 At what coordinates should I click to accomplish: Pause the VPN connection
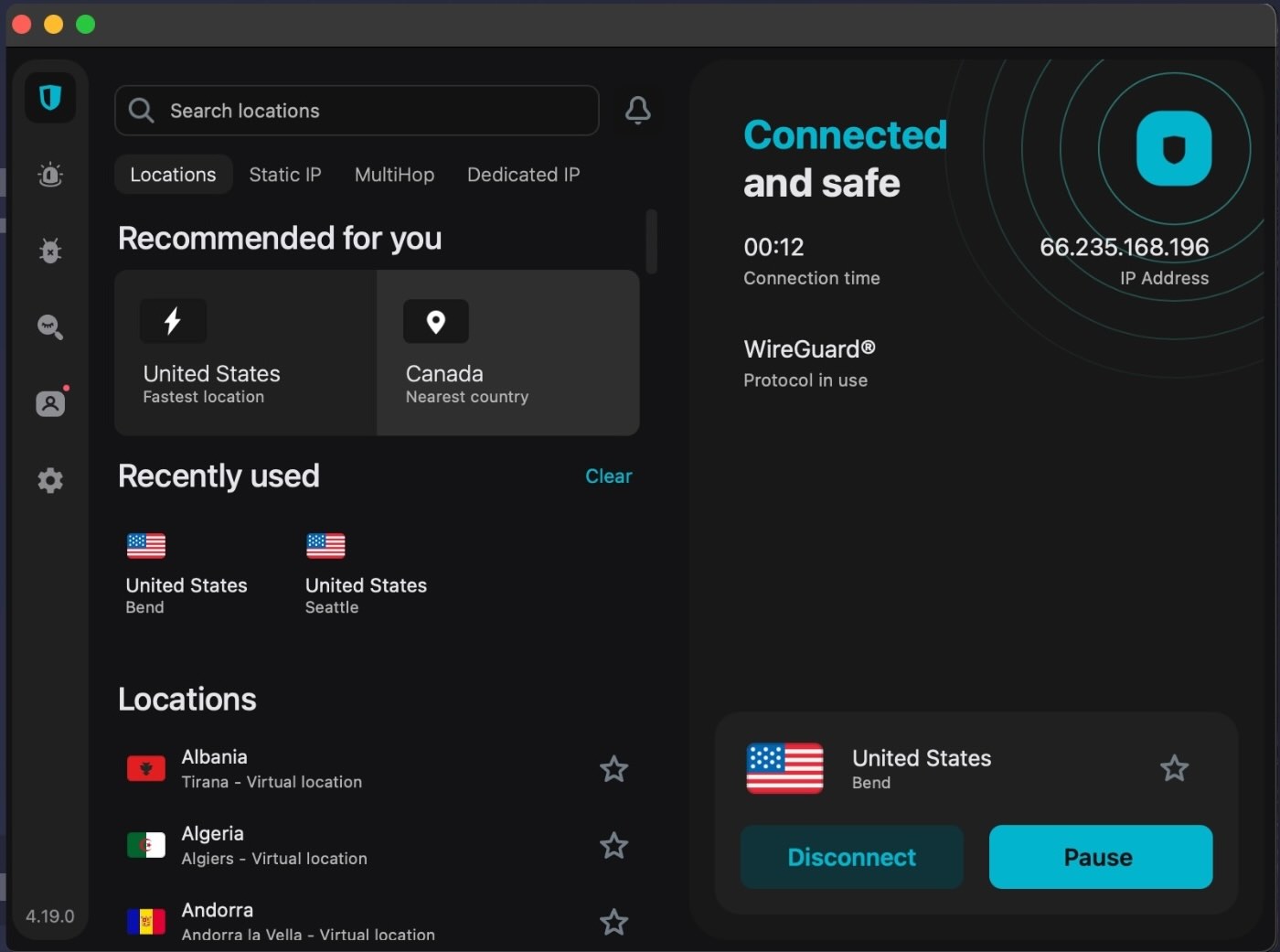point(1100,857)
